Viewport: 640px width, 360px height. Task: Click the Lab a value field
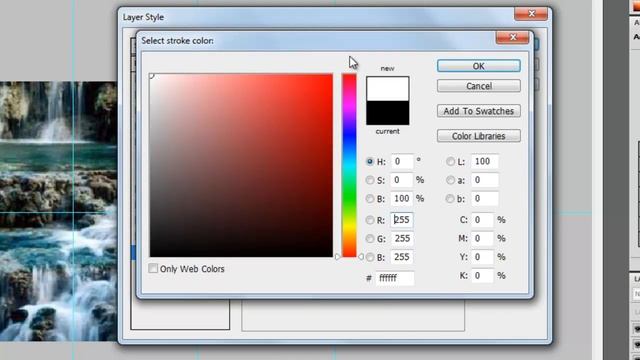click(484, 180)
